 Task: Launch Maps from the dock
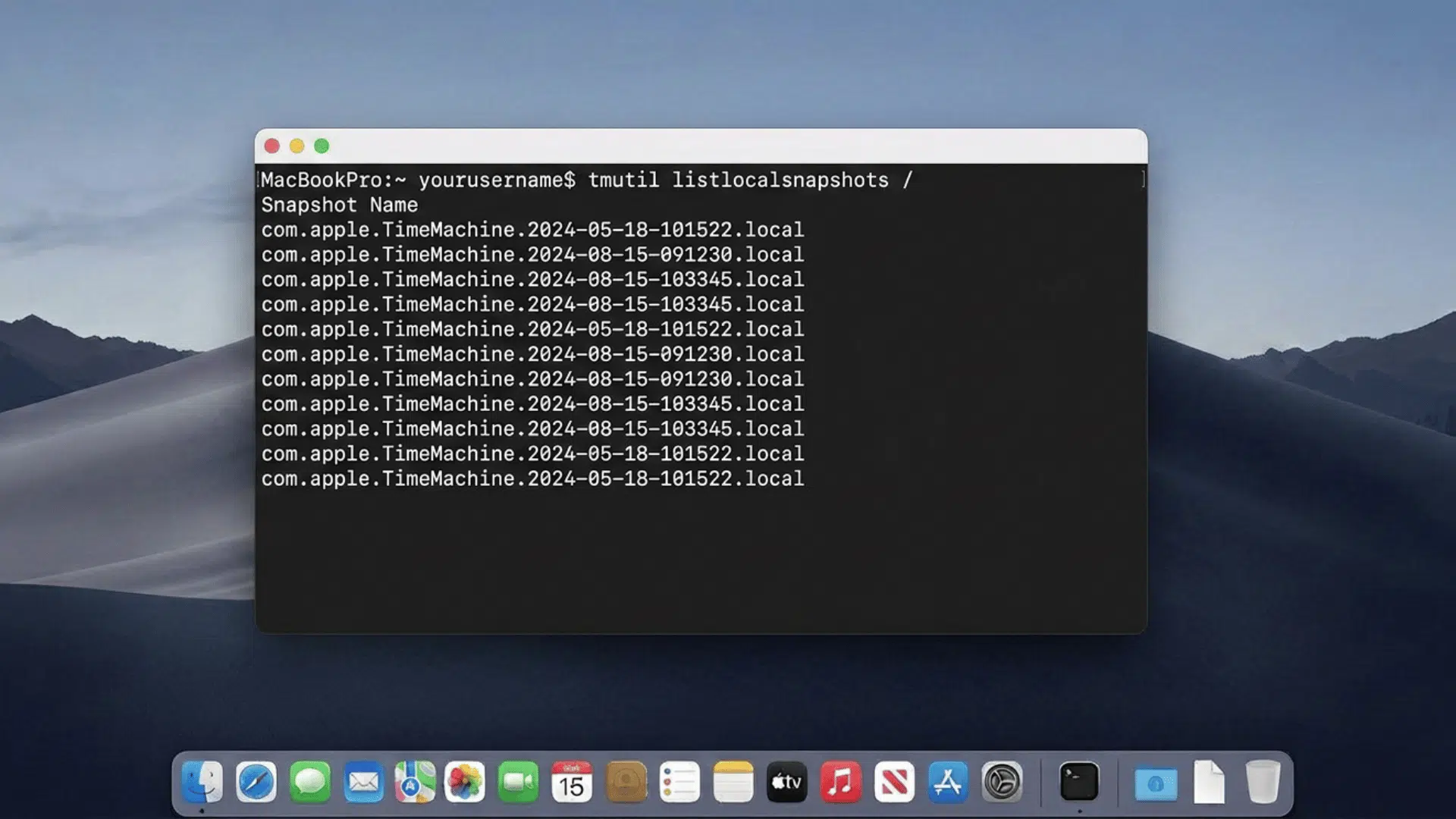pyautogui.click(x=415, y=782)
